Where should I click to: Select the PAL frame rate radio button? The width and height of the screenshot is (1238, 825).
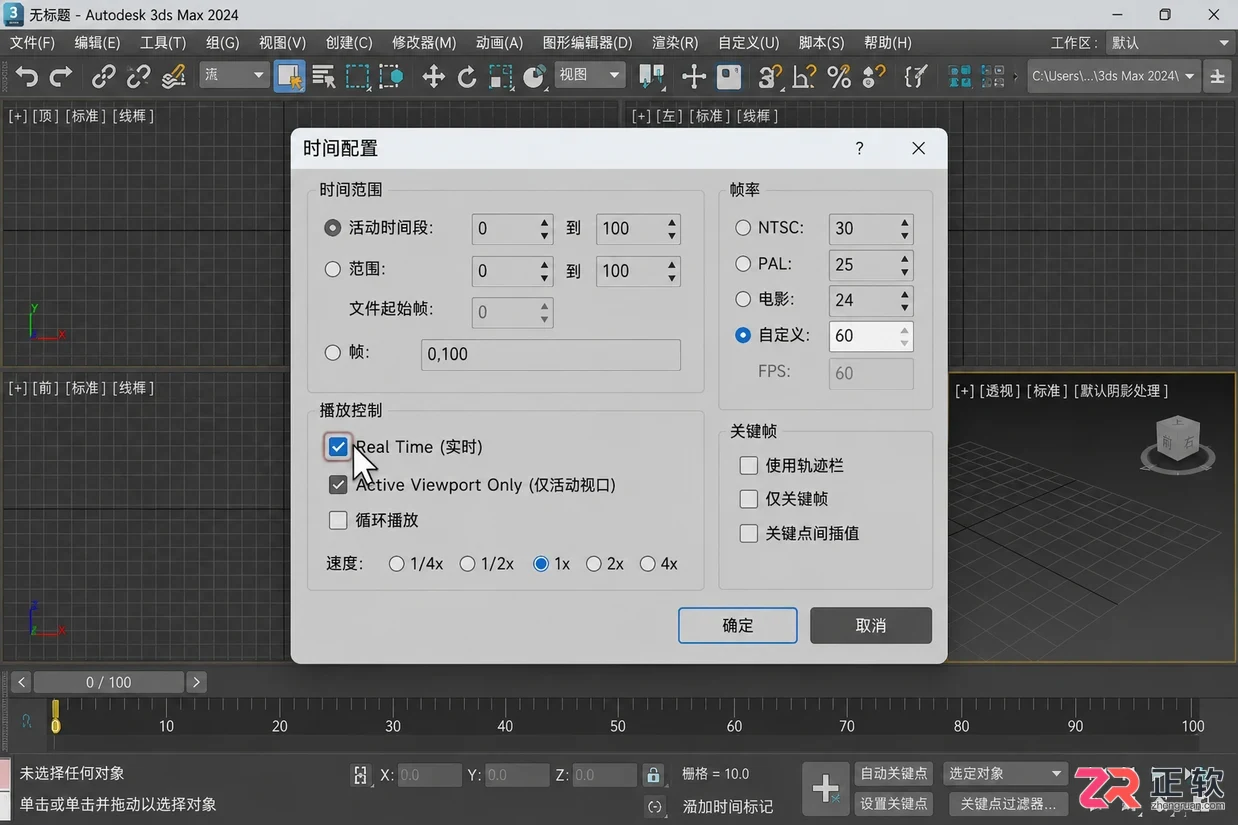coord(743,264)
